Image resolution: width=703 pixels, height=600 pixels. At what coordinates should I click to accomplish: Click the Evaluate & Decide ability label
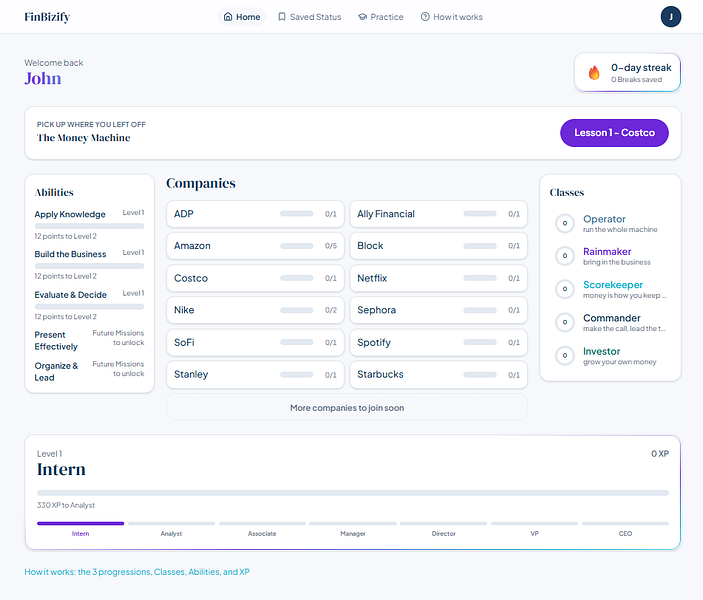[x=70, y=295]
